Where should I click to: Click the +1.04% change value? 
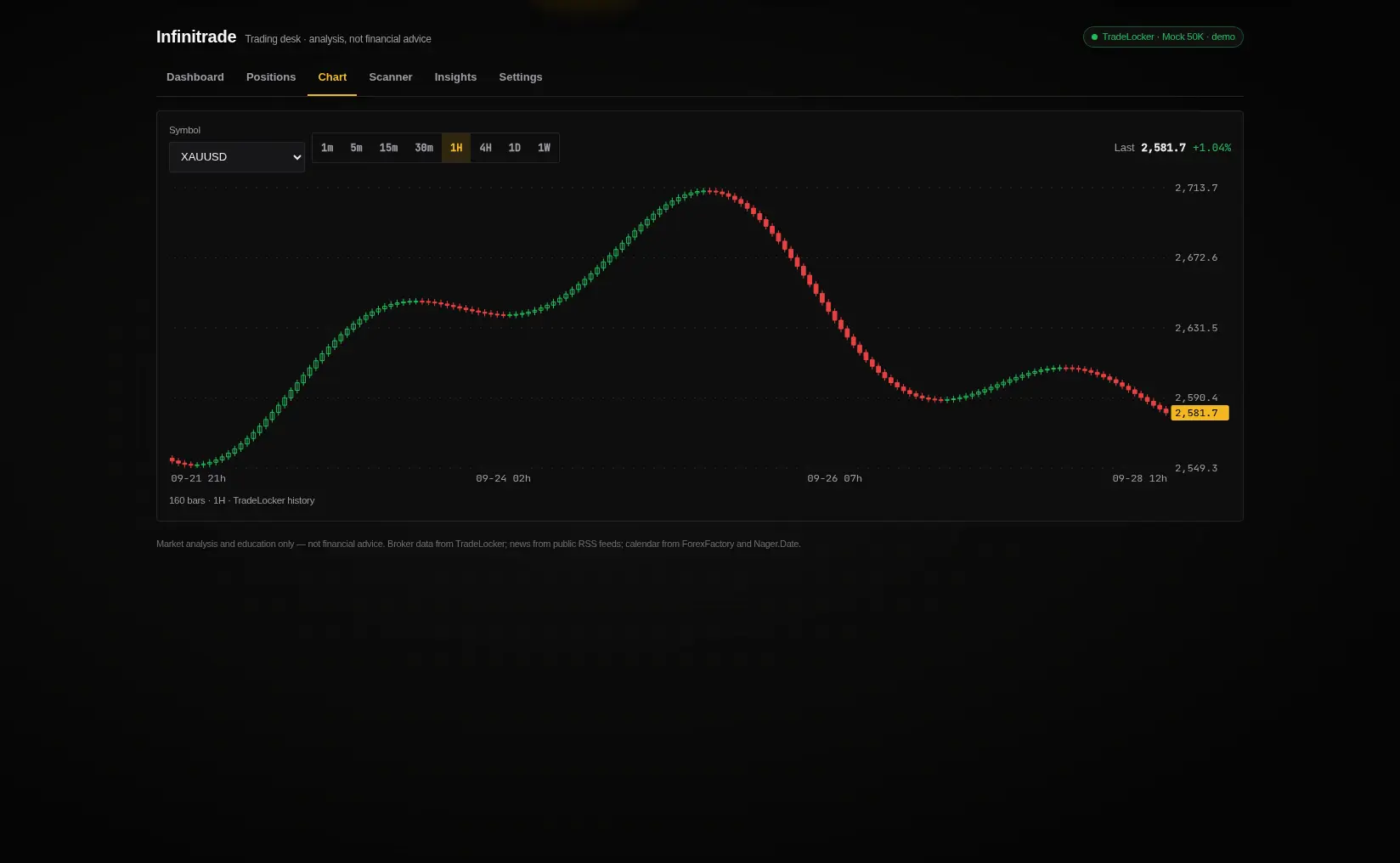[x=1211, y=148]
